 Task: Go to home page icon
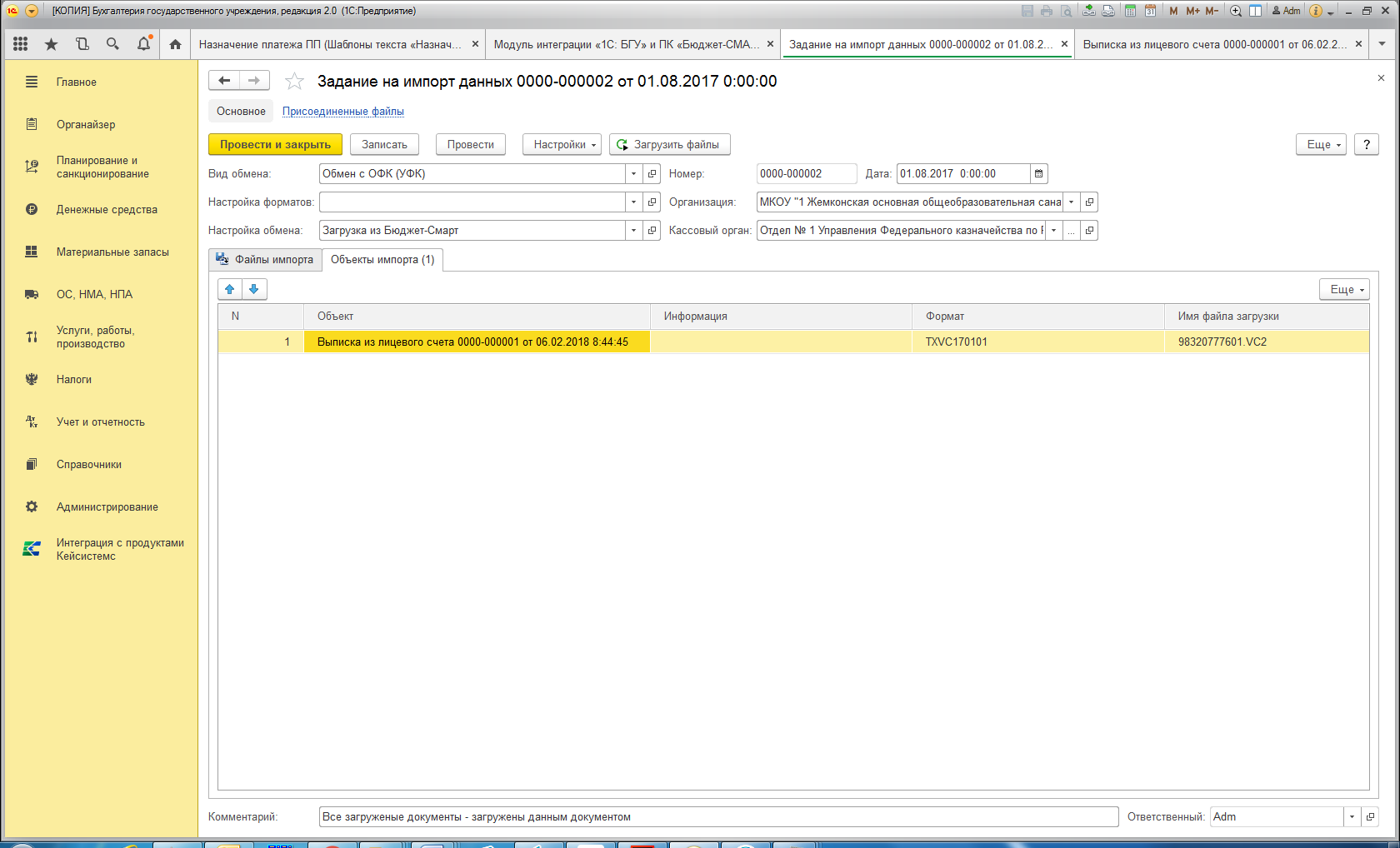175,44
